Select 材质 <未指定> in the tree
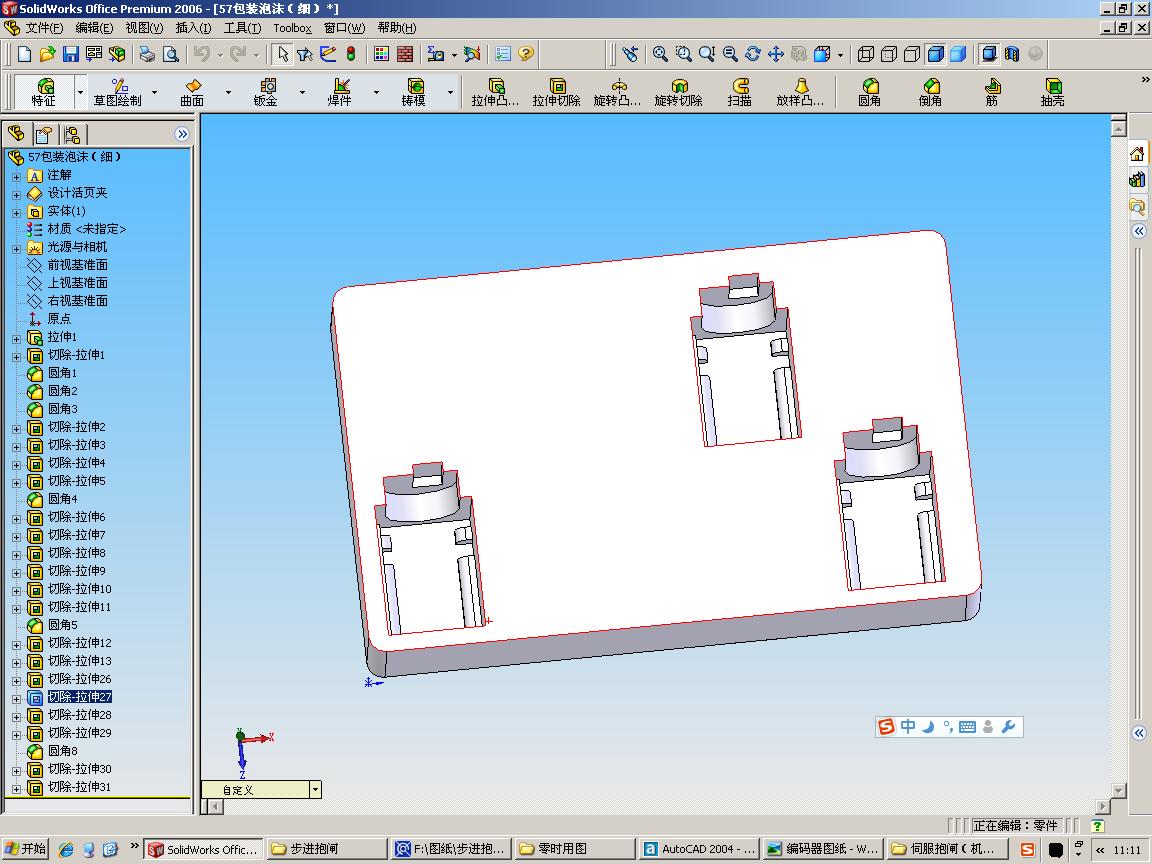Viewport: 1152px width, 864px height. pos(87,228)
